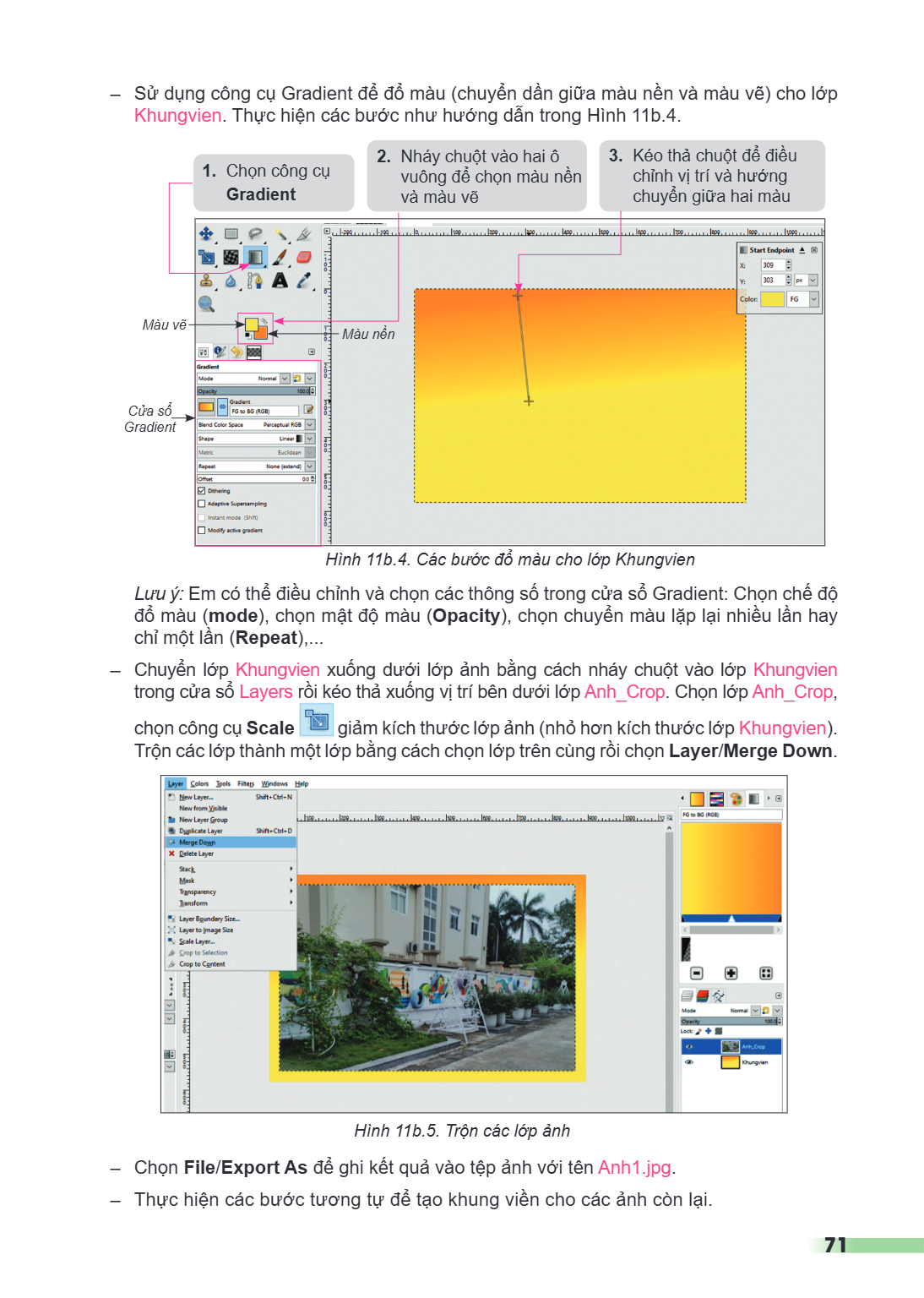
Task: Click the yellow foreground color swatch
Action: pyautogui.click(x=251, y=324)
